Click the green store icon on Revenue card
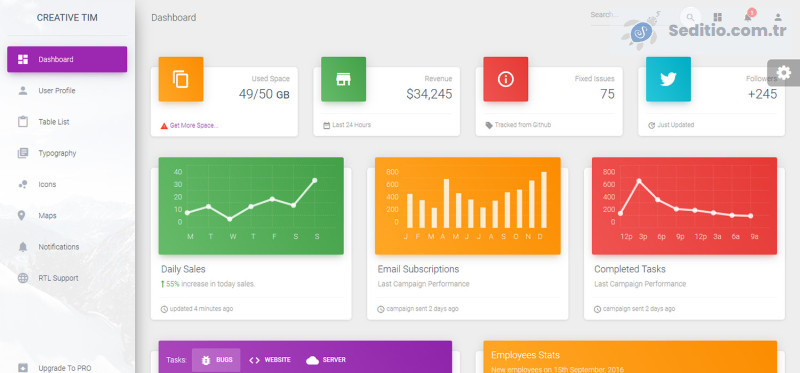 [x=343, y=79]
